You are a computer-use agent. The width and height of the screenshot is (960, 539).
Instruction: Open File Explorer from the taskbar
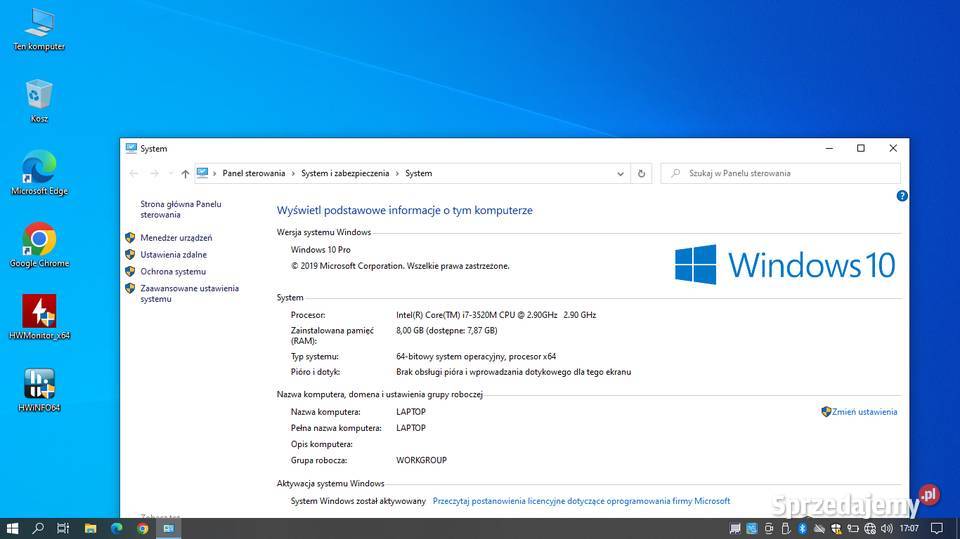91,528
